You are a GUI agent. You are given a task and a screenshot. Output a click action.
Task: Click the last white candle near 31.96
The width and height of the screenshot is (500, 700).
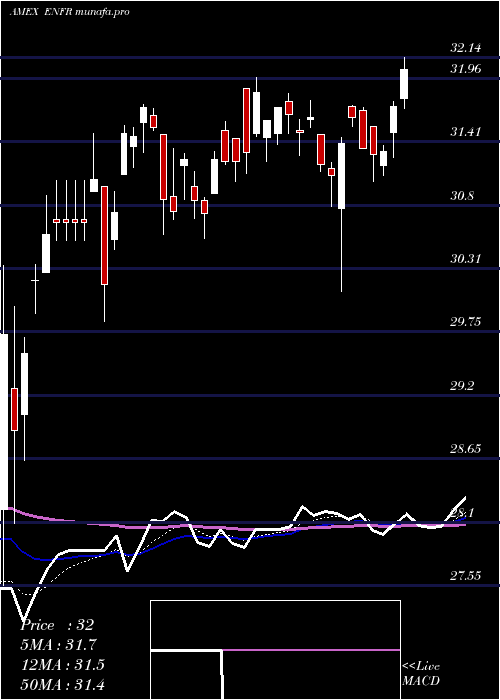pyautogui.click(x=404, y=83)
